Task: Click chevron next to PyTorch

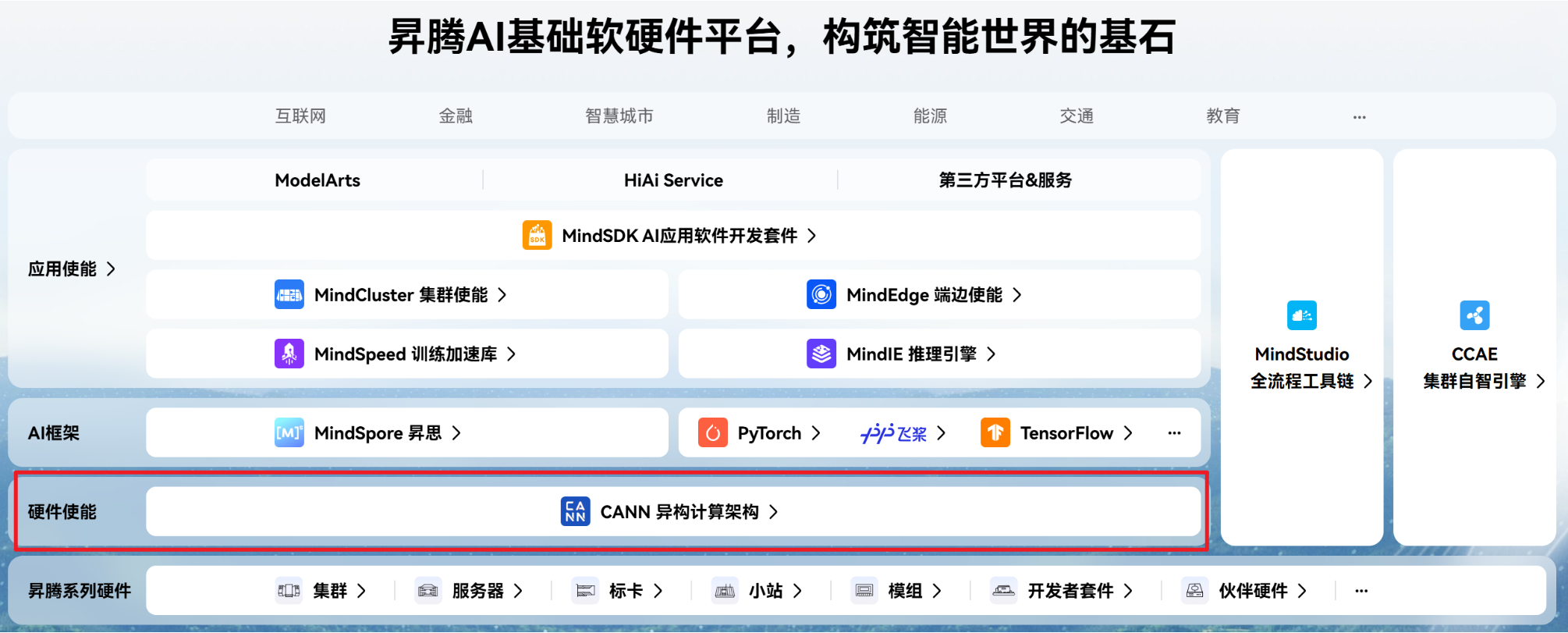Action: tap(816, 433)
